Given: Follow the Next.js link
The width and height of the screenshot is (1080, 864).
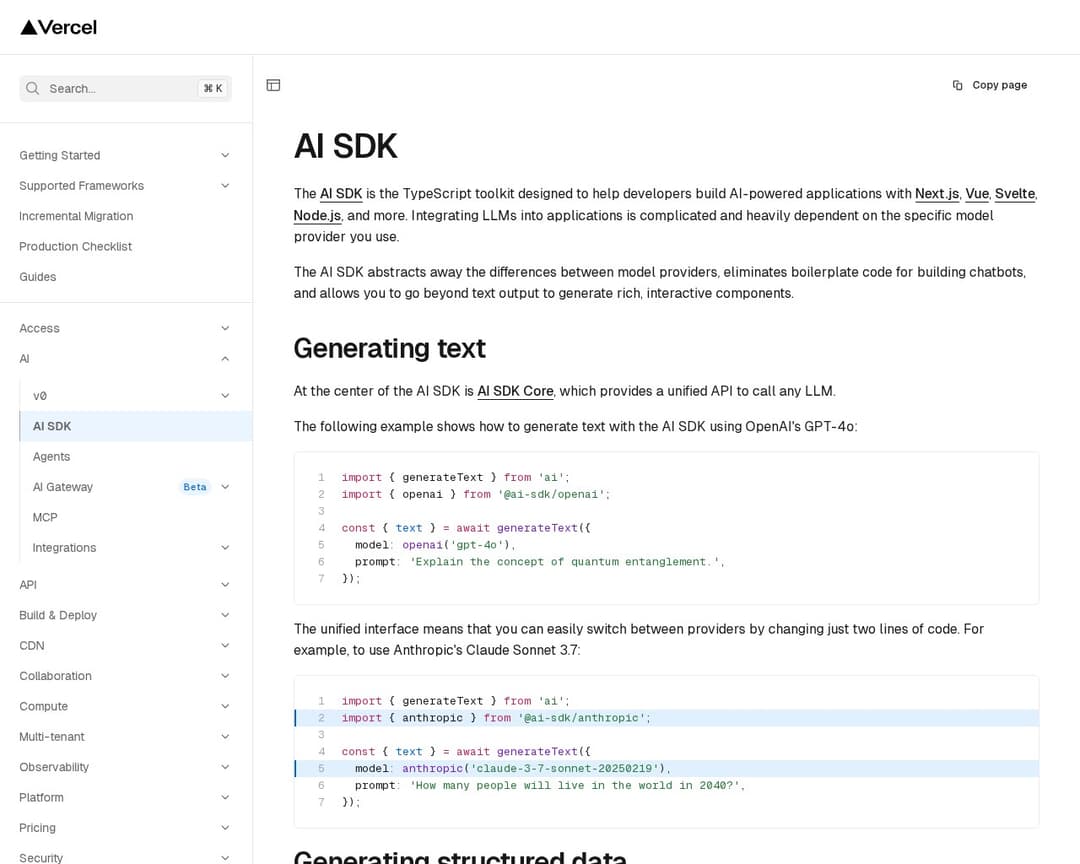Looking at the screenshot, I should [x=937, y=194].
